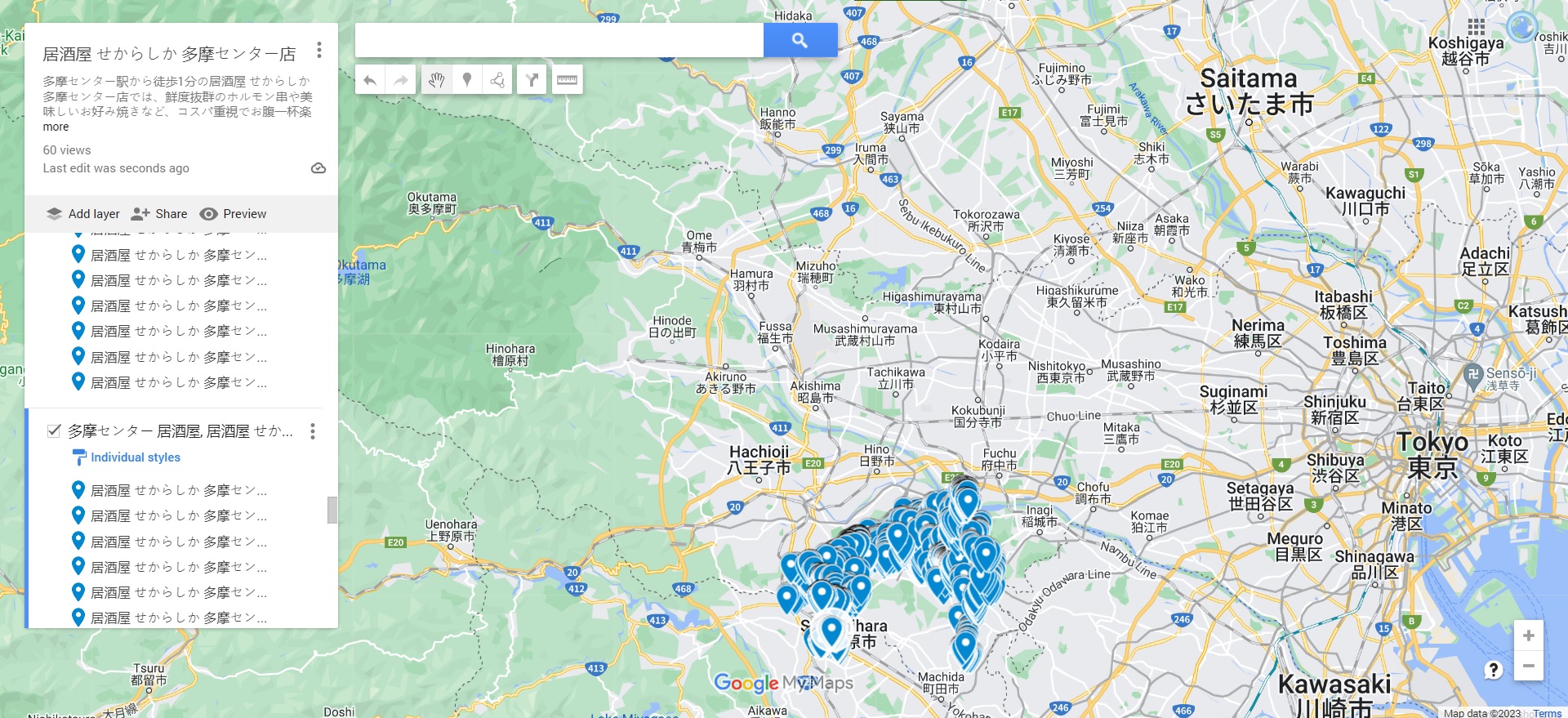Click the Redo arrow in toolbar

(401, 80)
